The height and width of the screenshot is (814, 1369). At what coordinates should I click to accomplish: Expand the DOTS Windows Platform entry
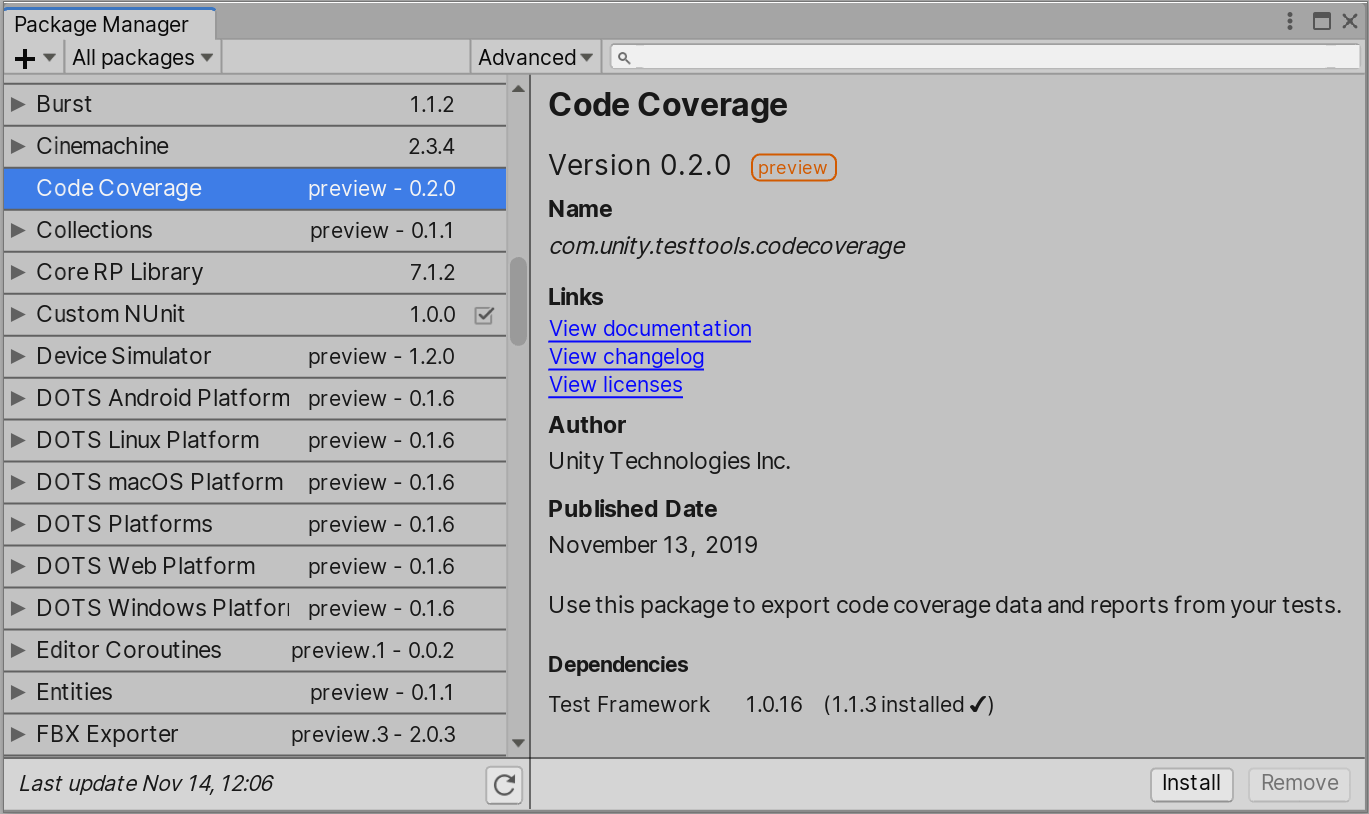click(x=18, y=608)
